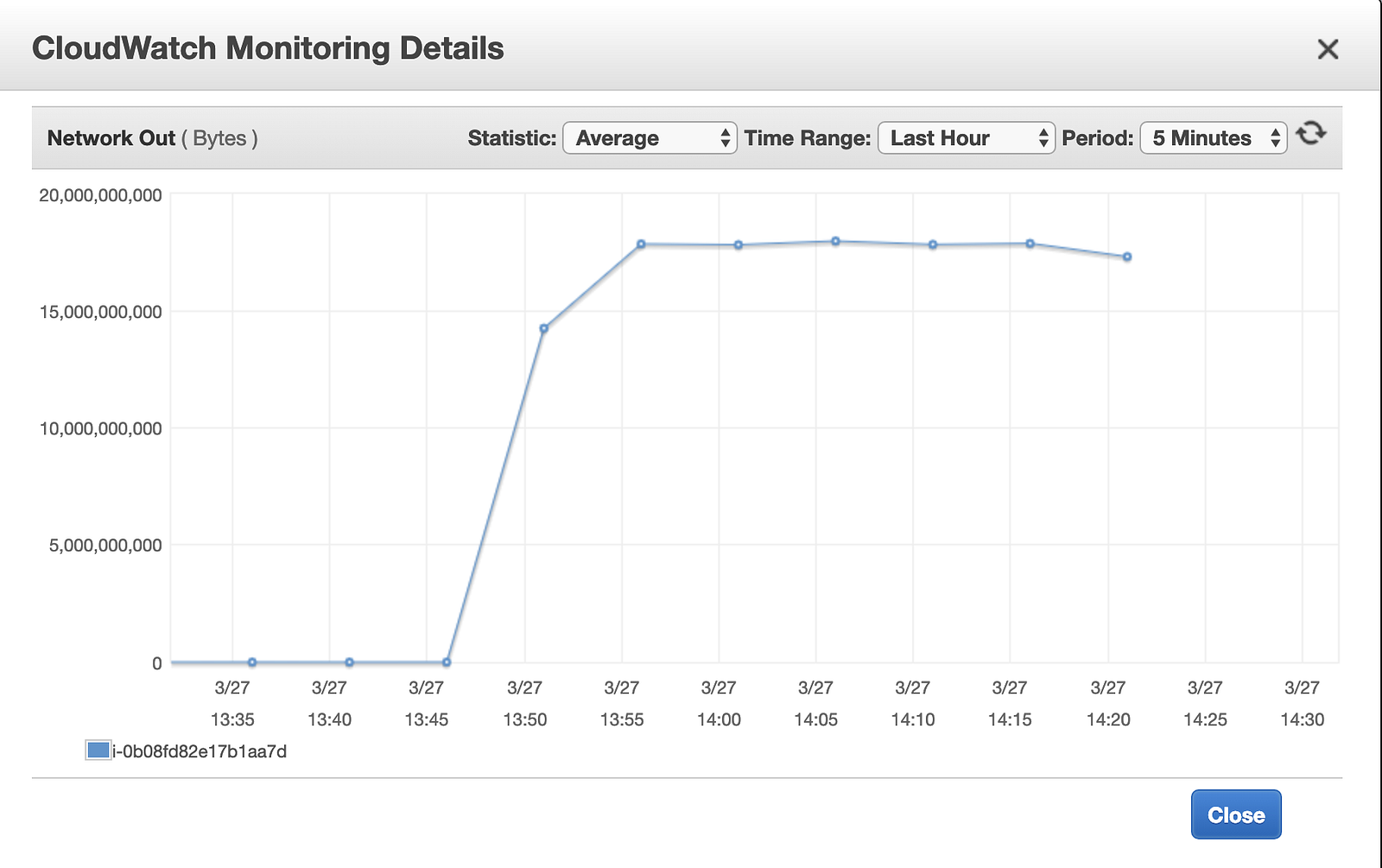Click the rising data point near 14 billion bytes
The height and width of the screenshot is (868, 1382).
(x=543, y=329)
